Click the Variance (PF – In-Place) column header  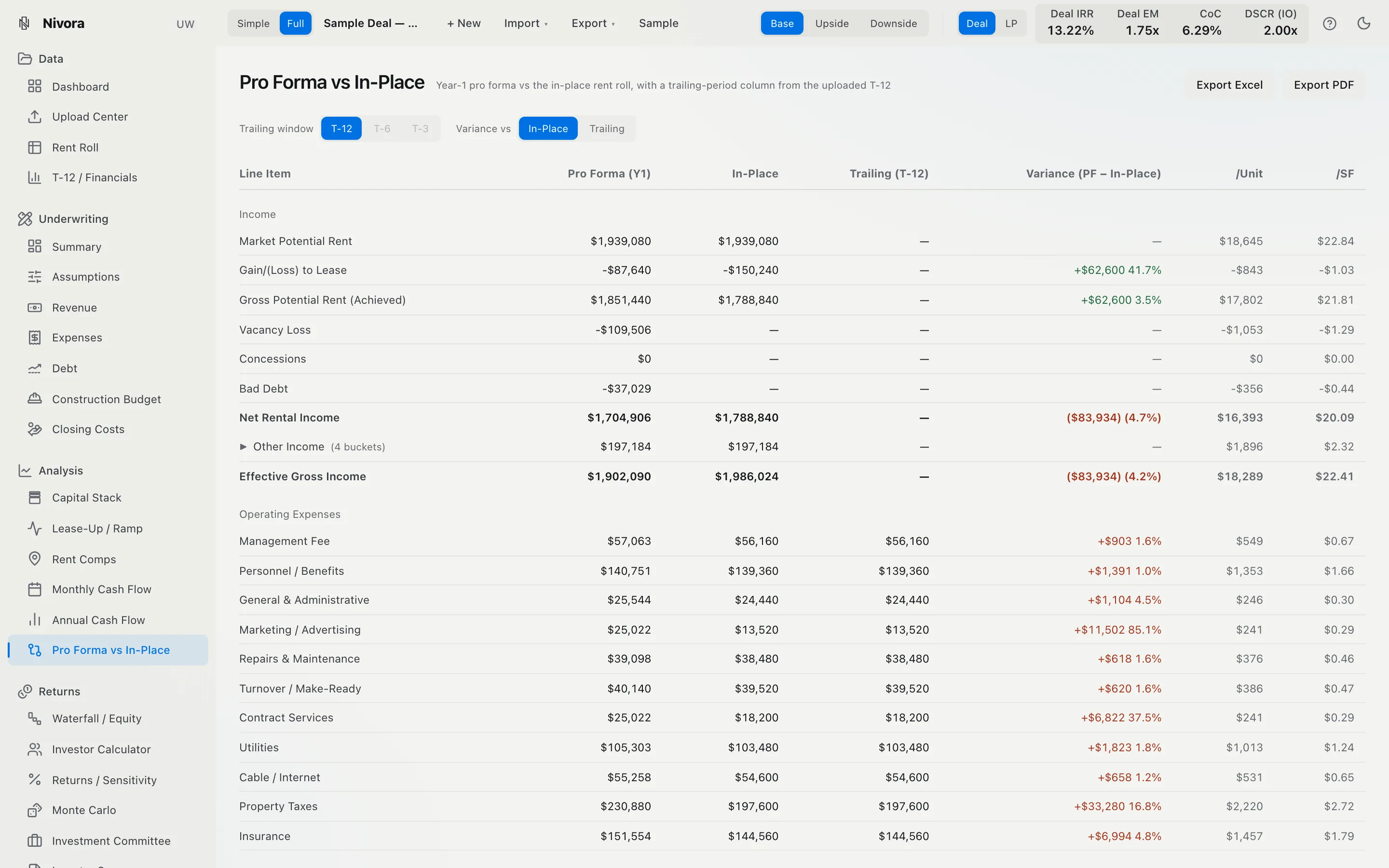1093,174
